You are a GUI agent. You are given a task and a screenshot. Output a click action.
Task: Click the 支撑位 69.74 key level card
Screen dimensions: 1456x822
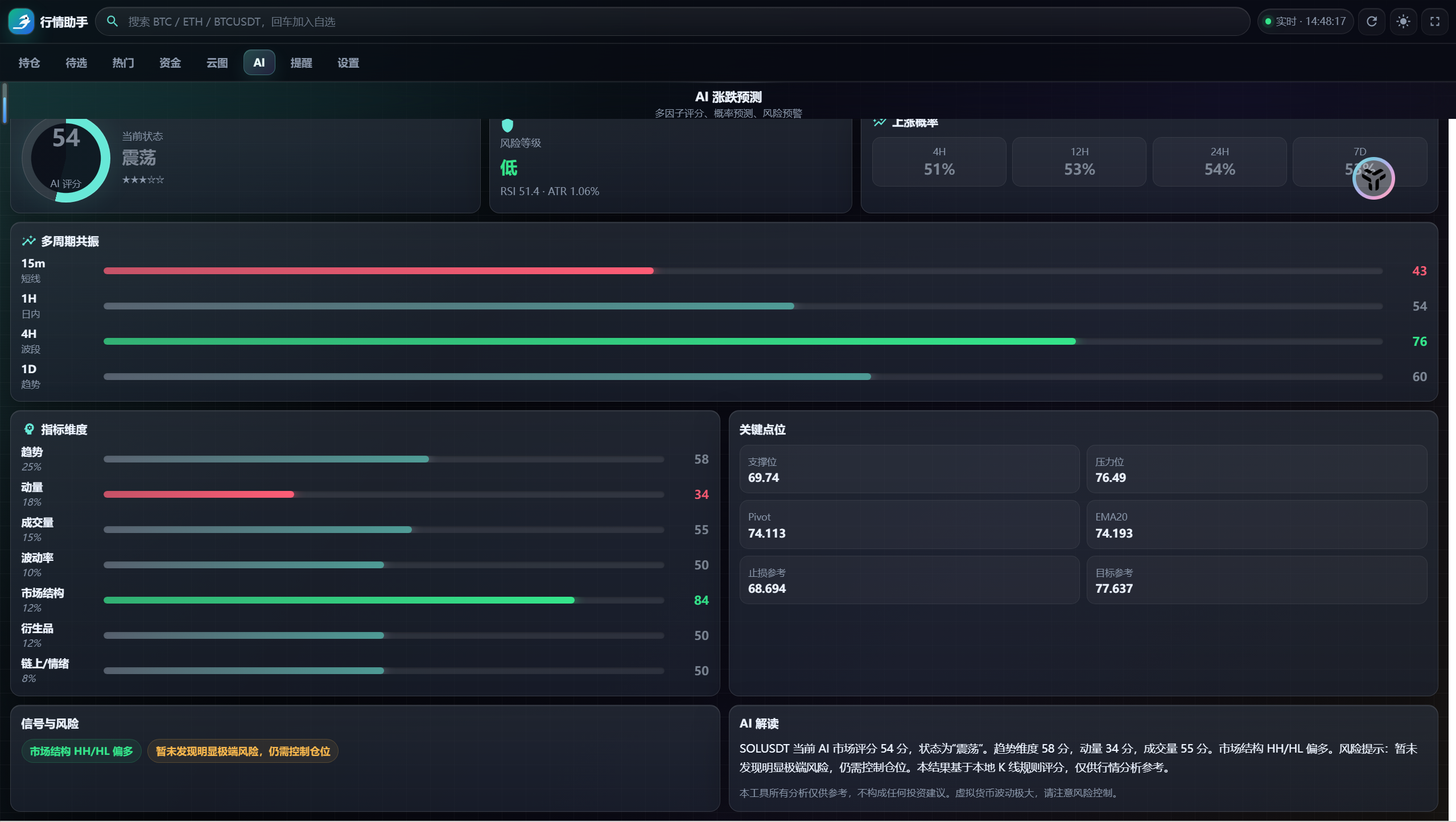click(909, 469)
